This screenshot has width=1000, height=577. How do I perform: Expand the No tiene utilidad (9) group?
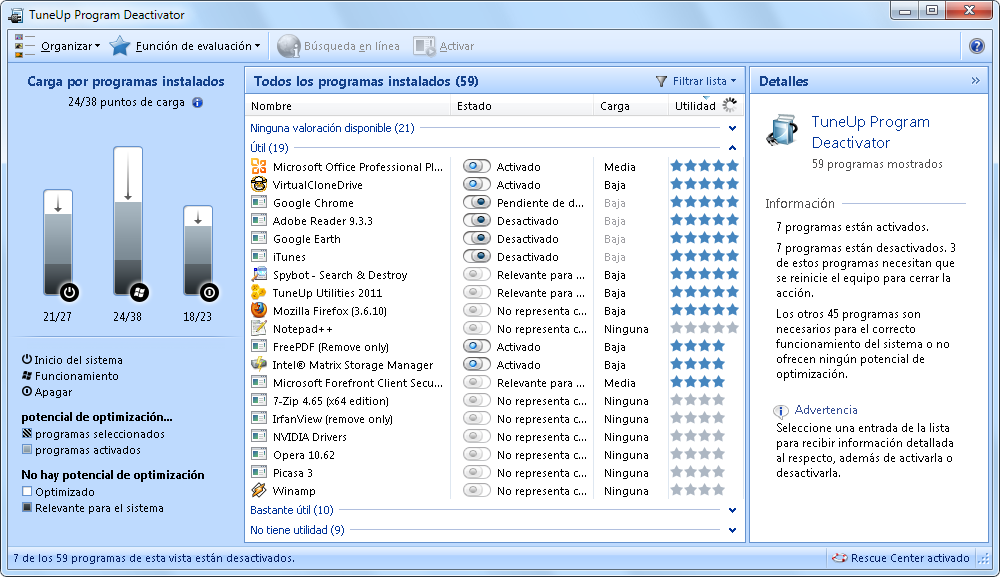pos(732,530)
